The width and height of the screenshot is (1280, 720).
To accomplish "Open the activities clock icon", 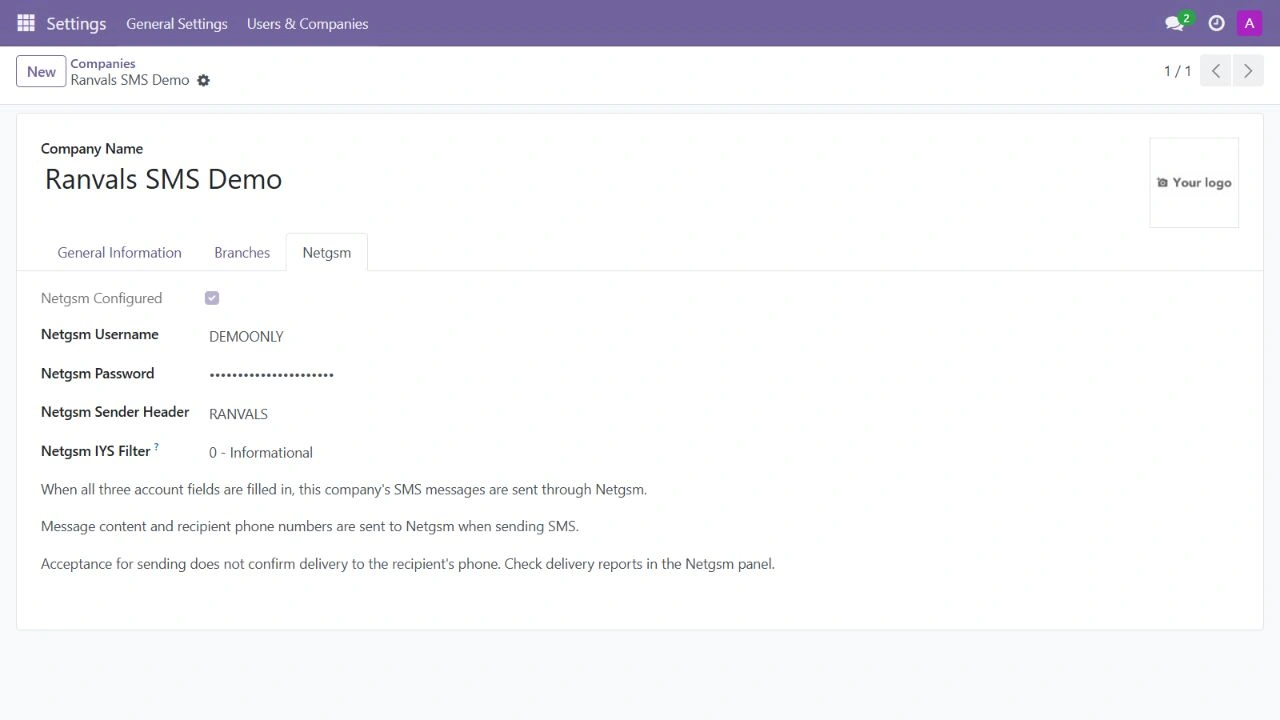I will pos(1216,23).
